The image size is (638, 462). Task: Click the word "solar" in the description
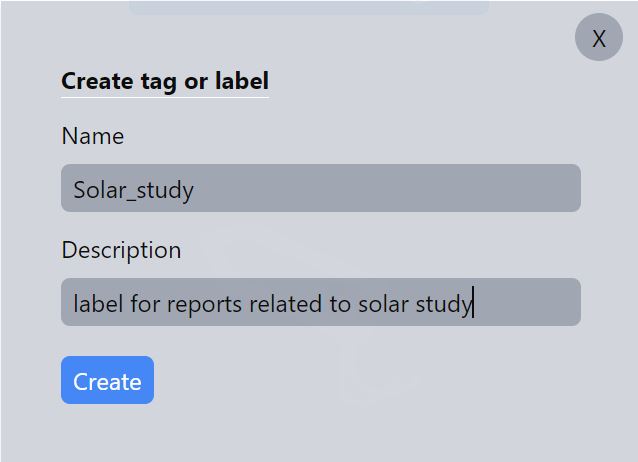pyautogui.click(x=383, y=304)
